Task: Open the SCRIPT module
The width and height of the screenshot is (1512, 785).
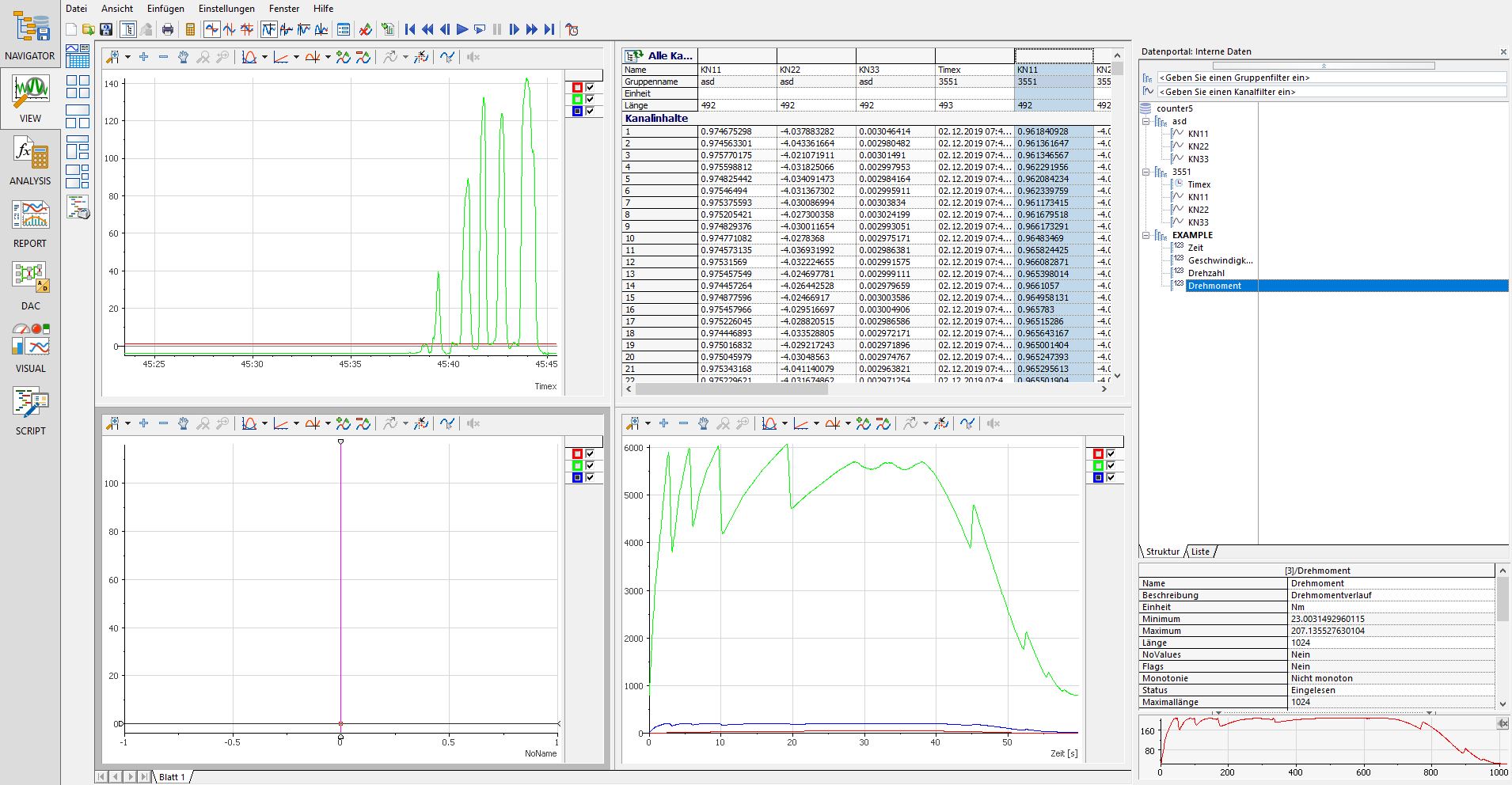Action: [x=30, y=411]
